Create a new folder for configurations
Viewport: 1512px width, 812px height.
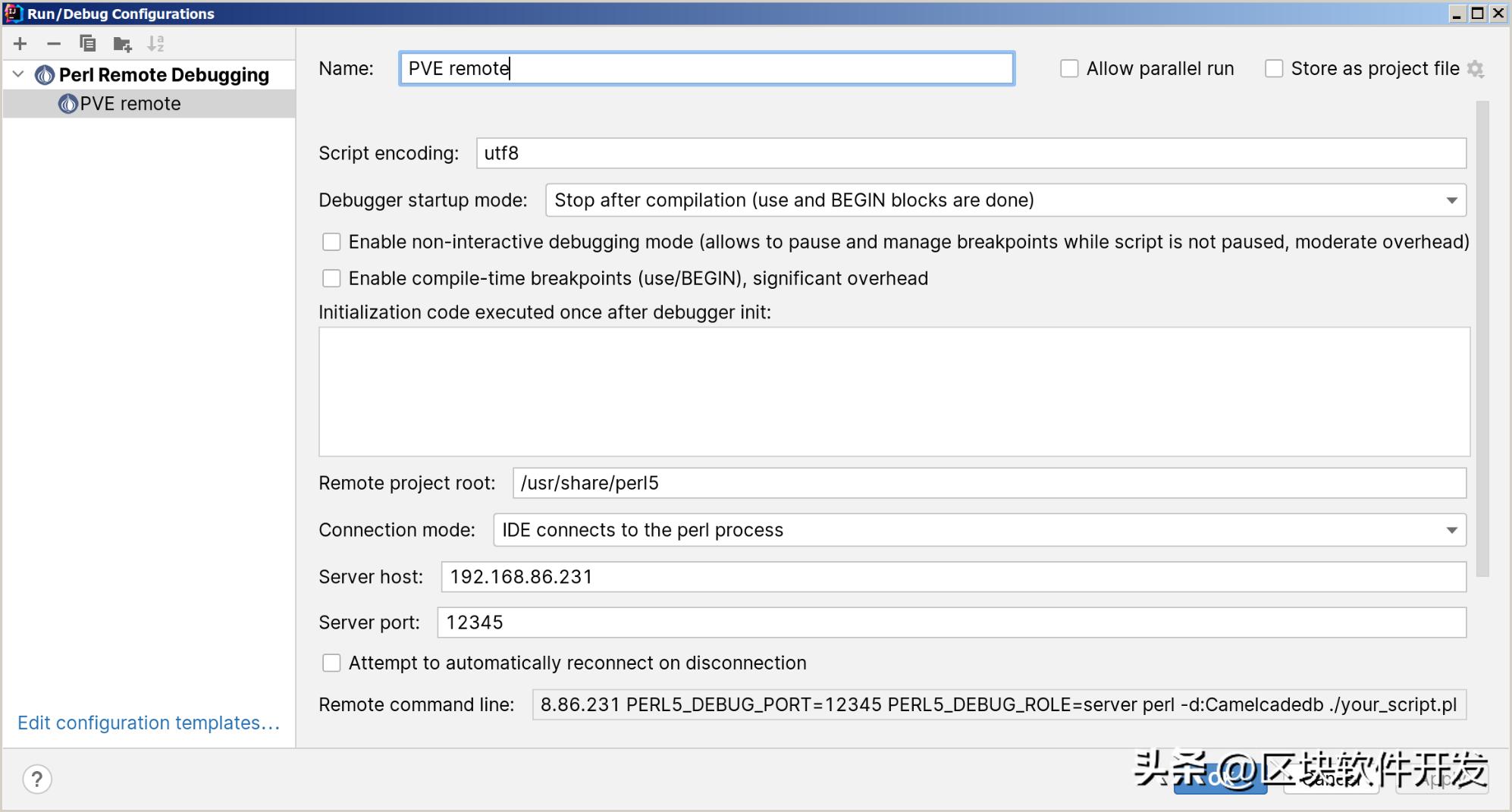[x=122, y=44]
